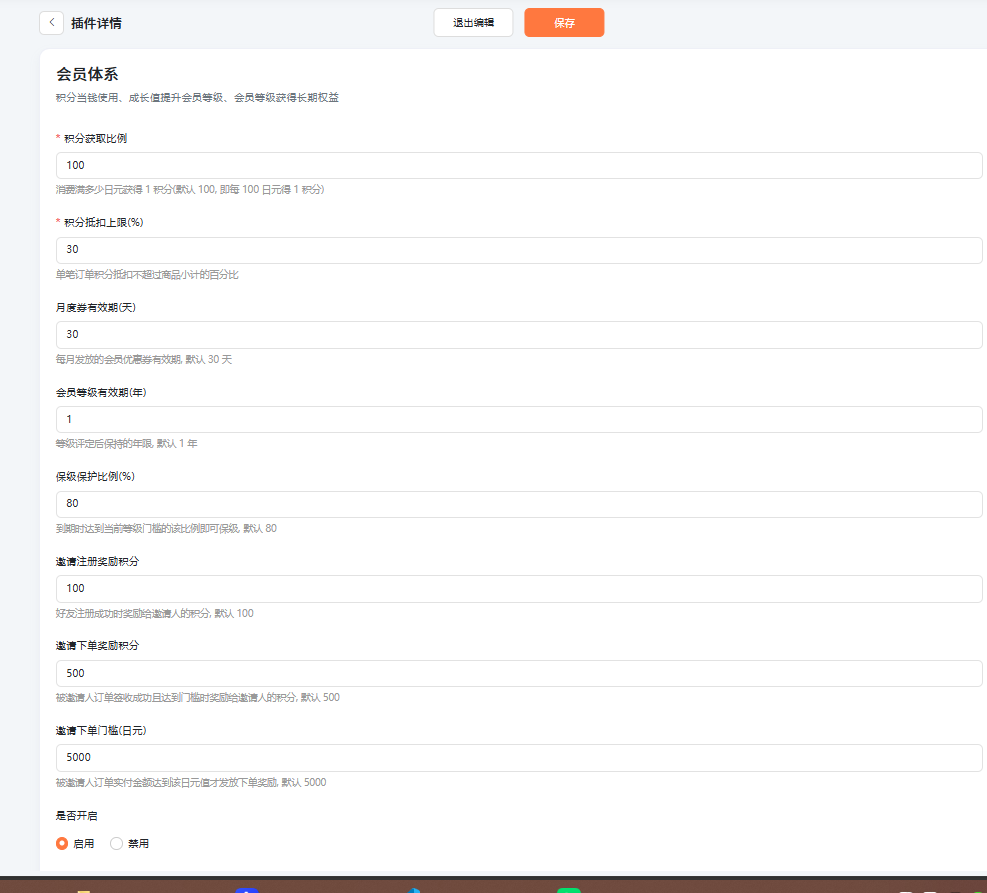Click the hint text ending 默认 30 天
The height and width of the screenshot is (893, 987).
tap(144, 359)
